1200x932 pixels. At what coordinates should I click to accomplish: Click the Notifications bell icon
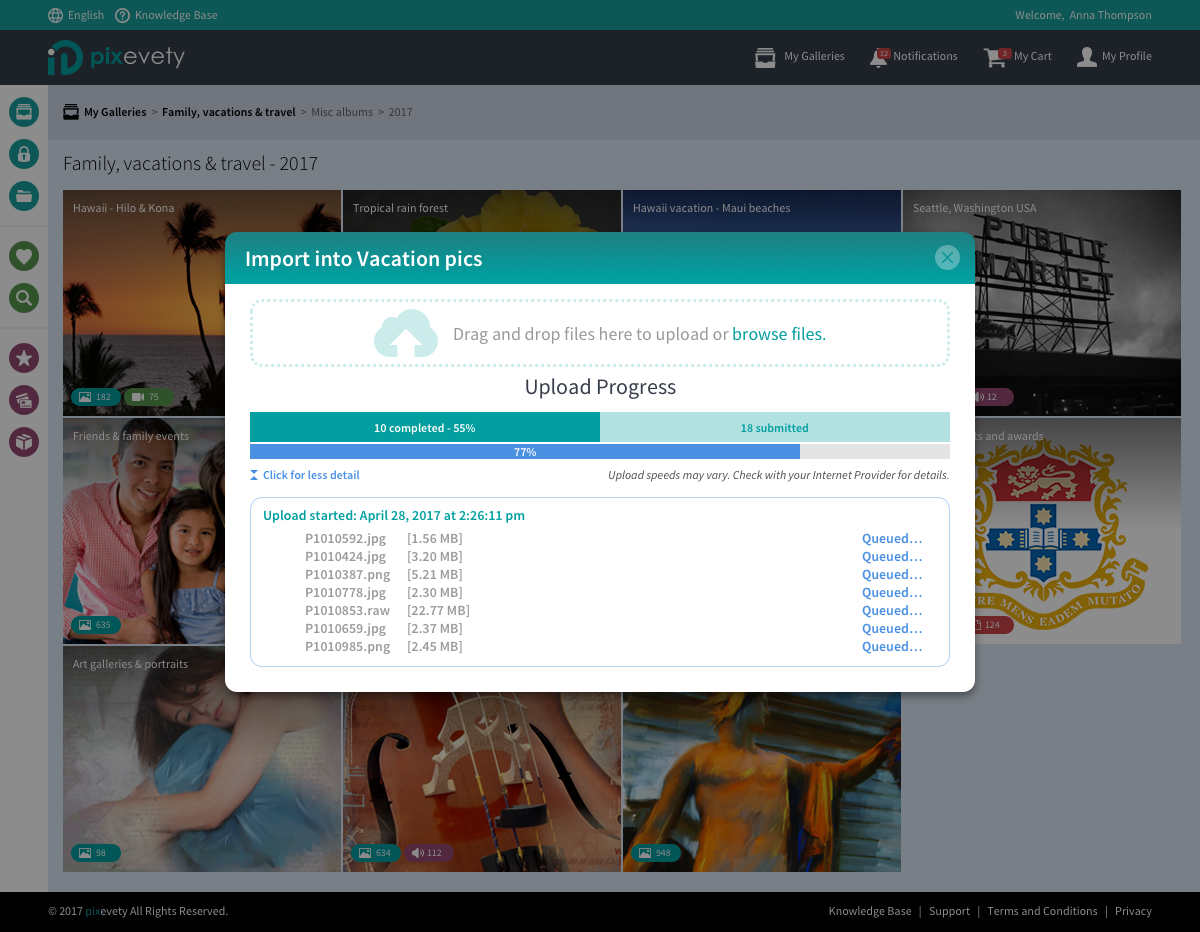[x=879, y=57]
